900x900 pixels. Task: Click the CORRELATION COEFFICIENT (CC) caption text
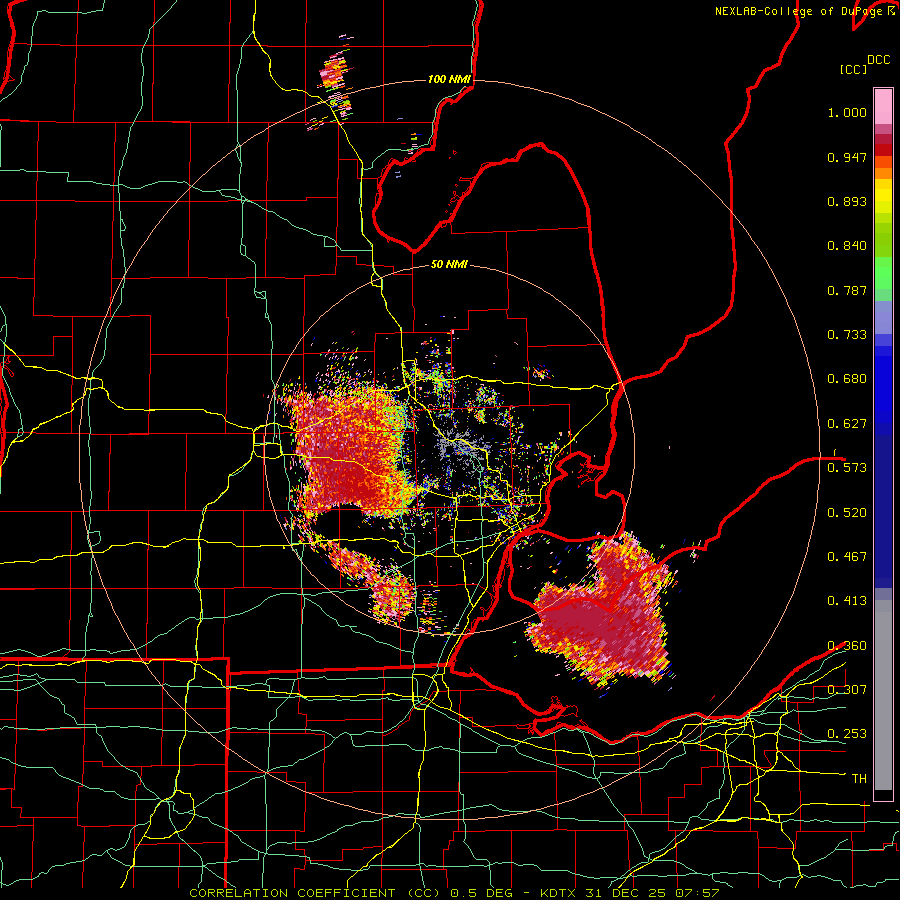(x=315, y=893)
